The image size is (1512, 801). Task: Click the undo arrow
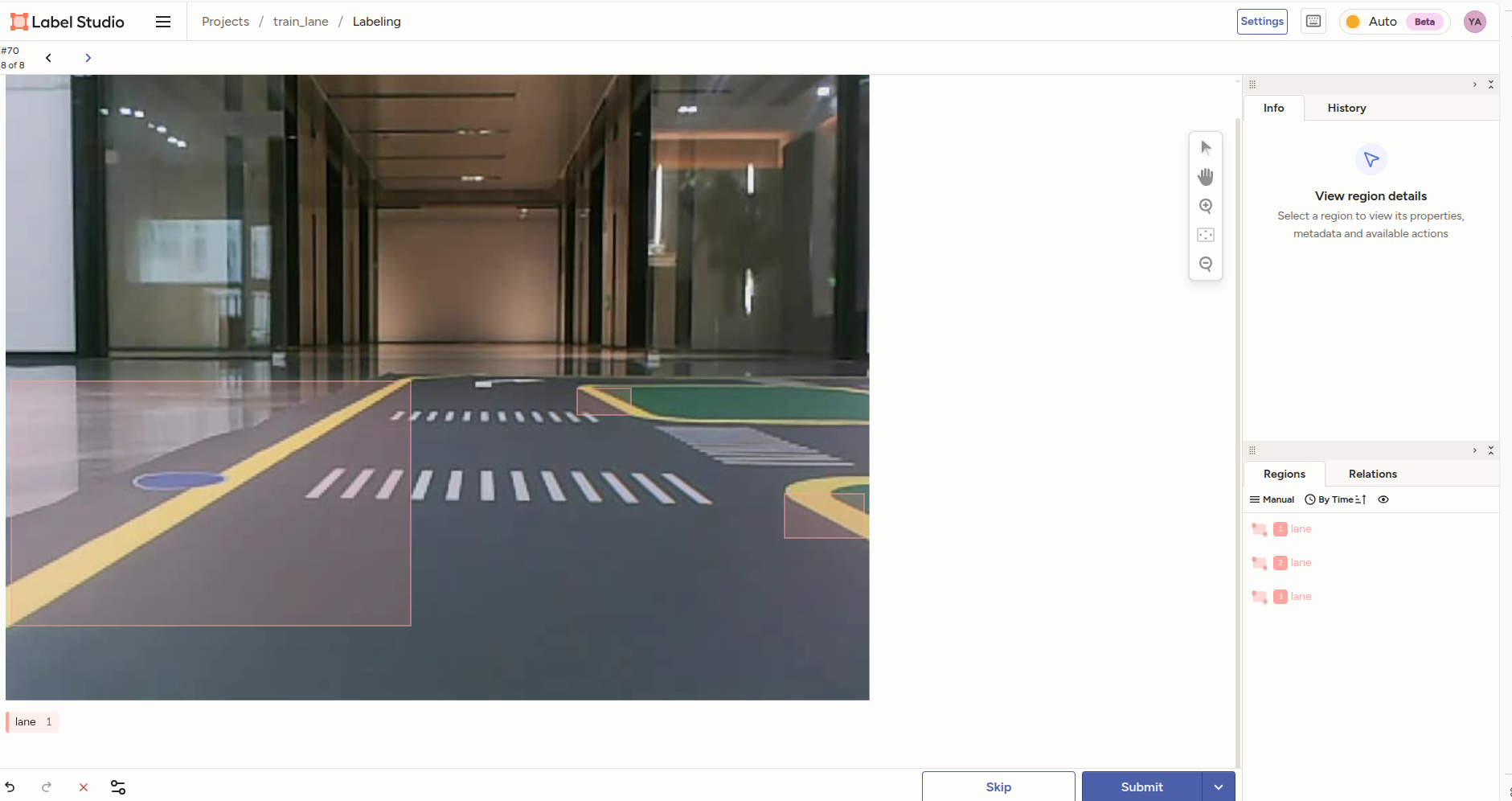tap(10, 787)
